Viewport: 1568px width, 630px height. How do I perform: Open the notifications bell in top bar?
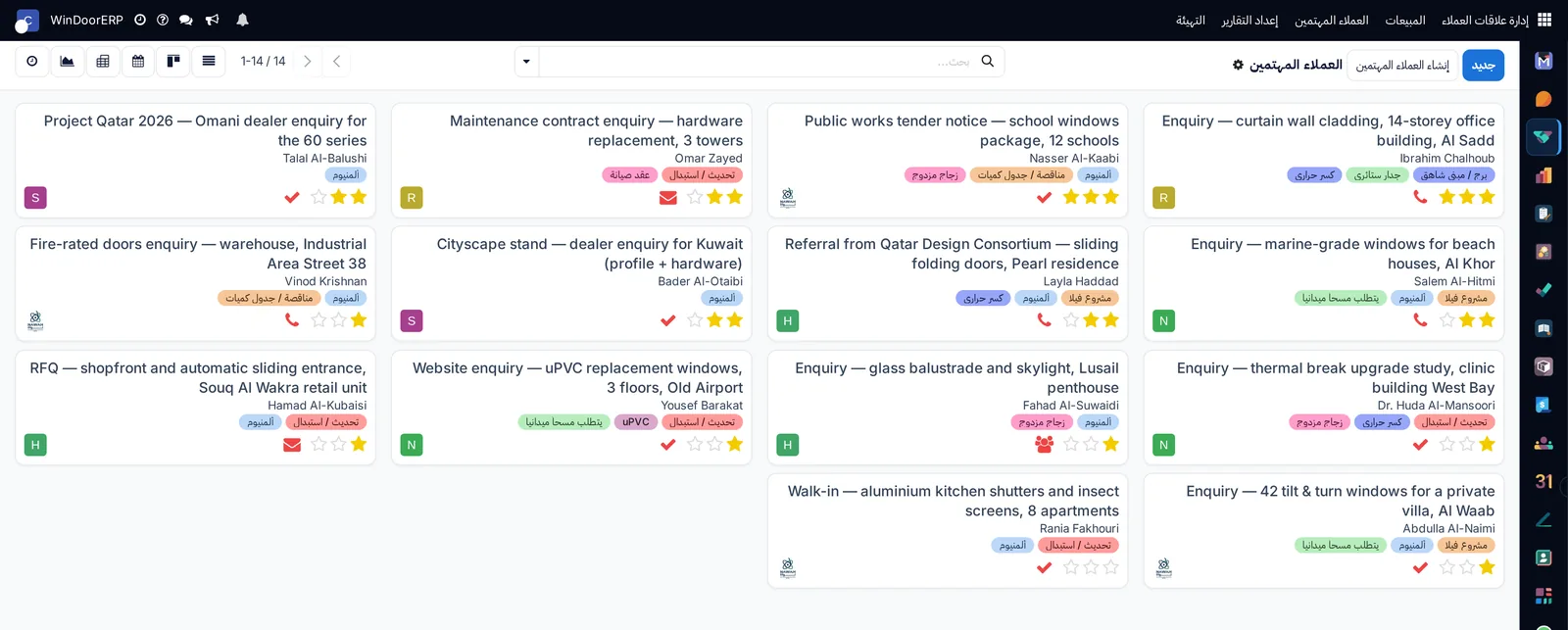[x=242, y=20]
